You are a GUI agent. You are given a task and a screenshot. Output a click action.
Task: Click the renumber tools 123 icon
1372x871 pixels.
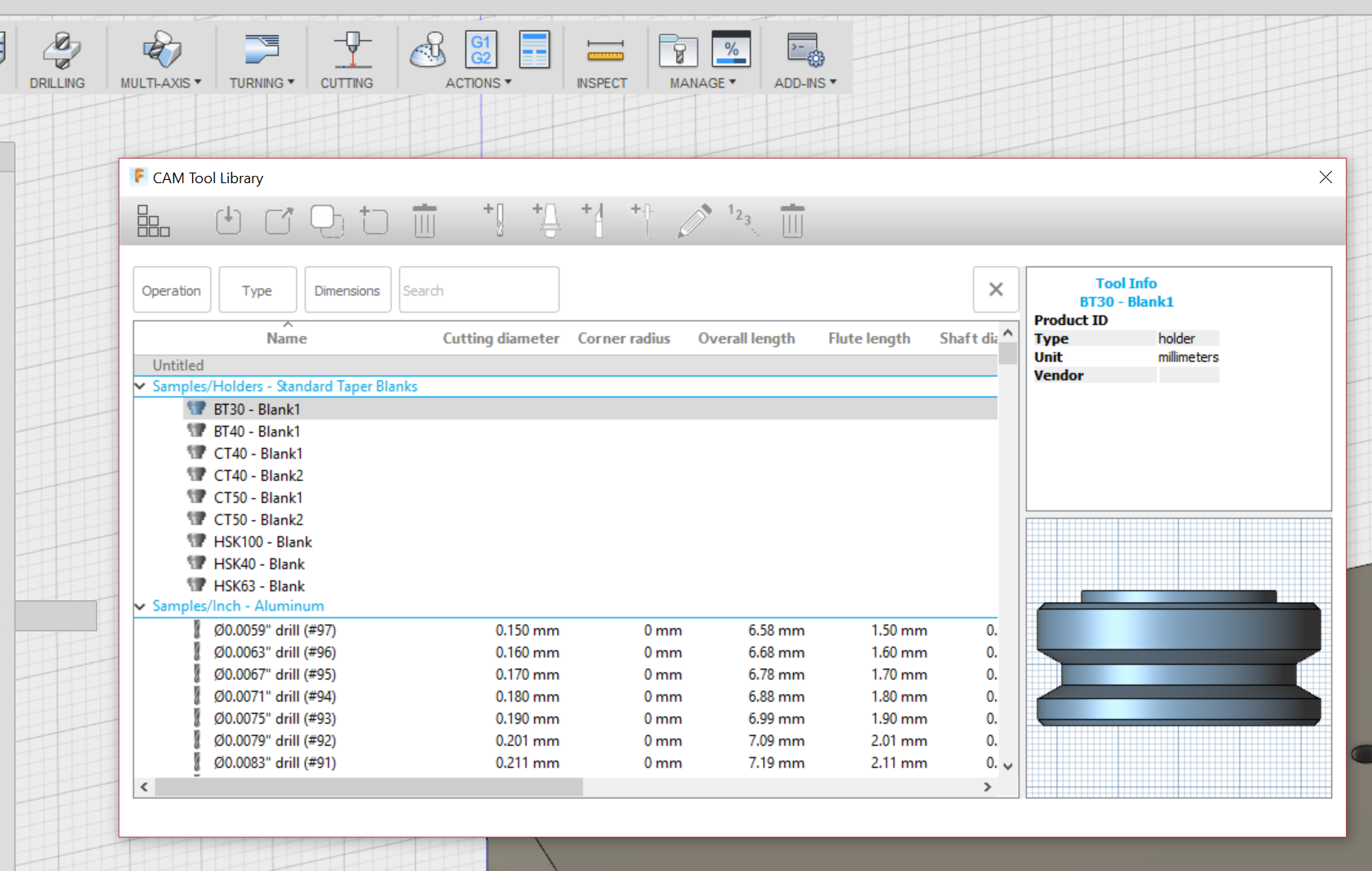pyautogui.click(x=742, y=219)
